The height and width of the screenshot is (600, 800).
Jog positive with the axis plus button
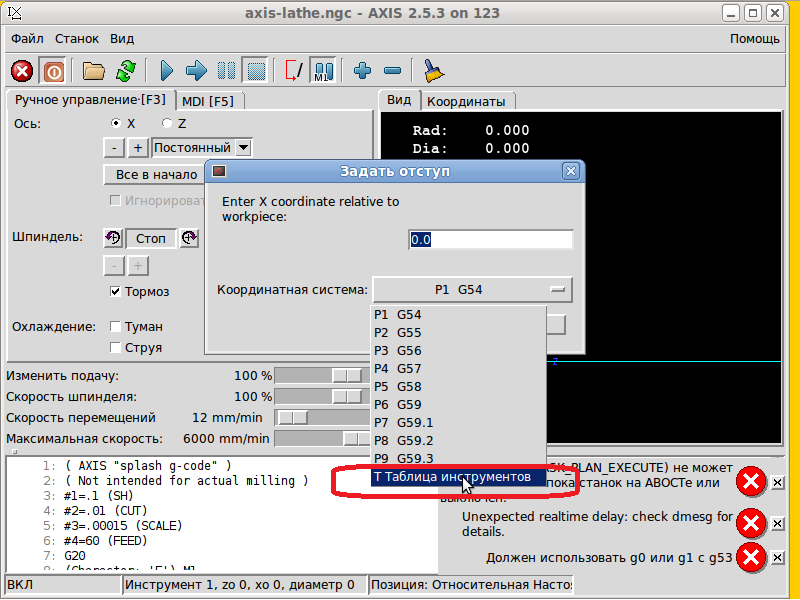(x=137, y=148)
